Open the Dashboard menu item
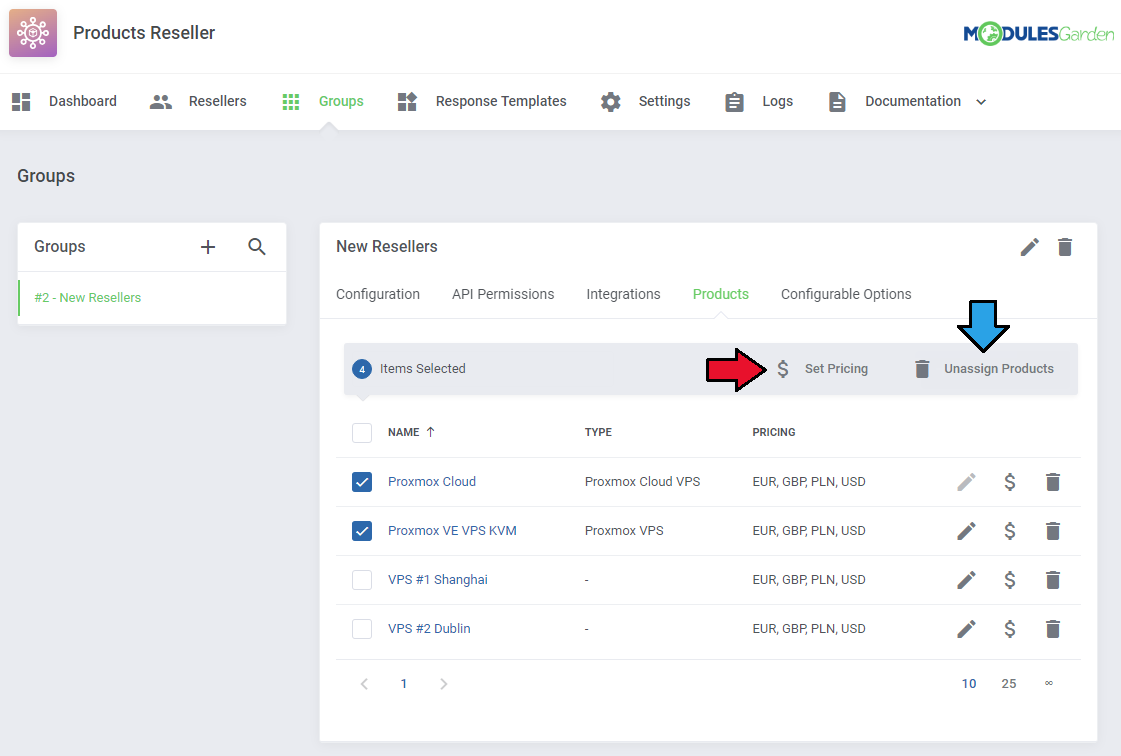 82,101
